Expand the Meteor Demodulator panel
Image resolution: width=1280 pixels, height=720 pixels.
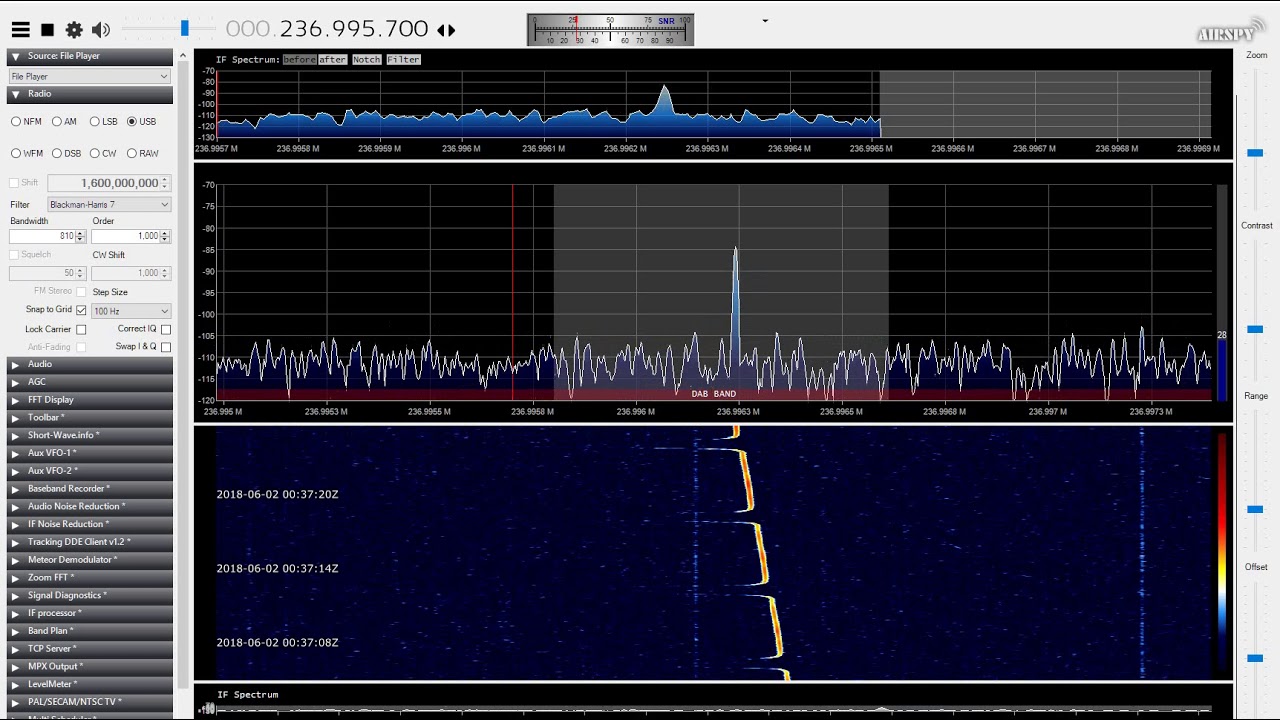(90, 560)
